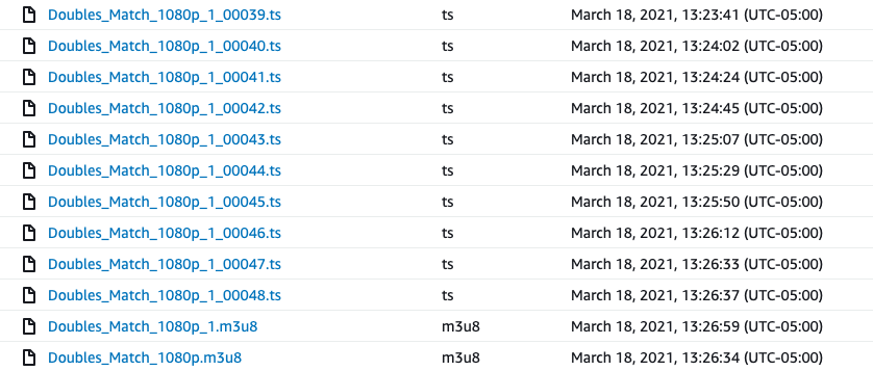The image size is (874, 372).
Task: Open Doubles_Match_1080p_1_00041.ts object link
Action: pos(164,77)
